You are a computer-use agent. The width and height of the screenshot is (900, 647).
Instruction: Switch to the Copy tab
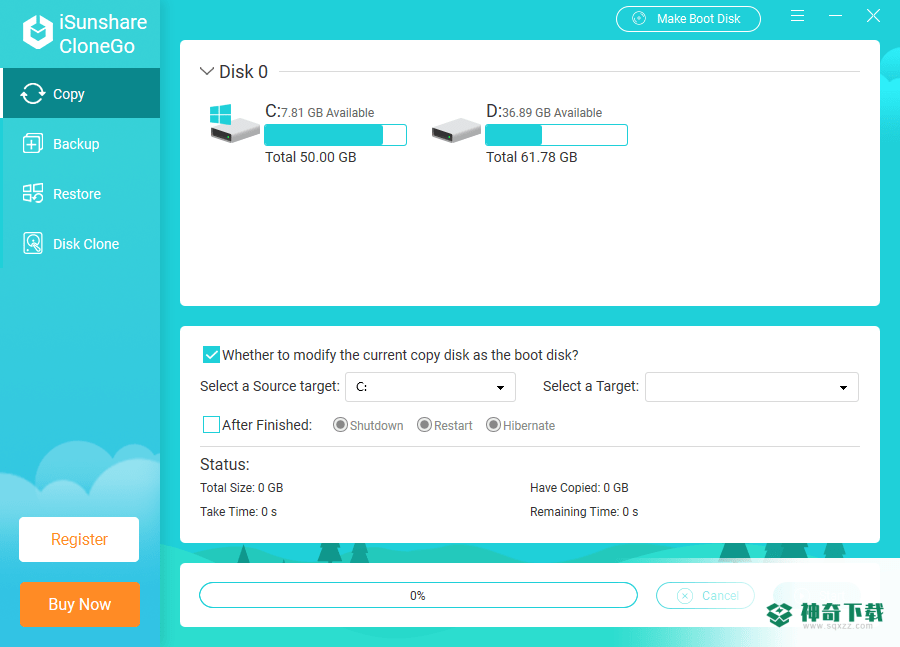tap(82, 94)
